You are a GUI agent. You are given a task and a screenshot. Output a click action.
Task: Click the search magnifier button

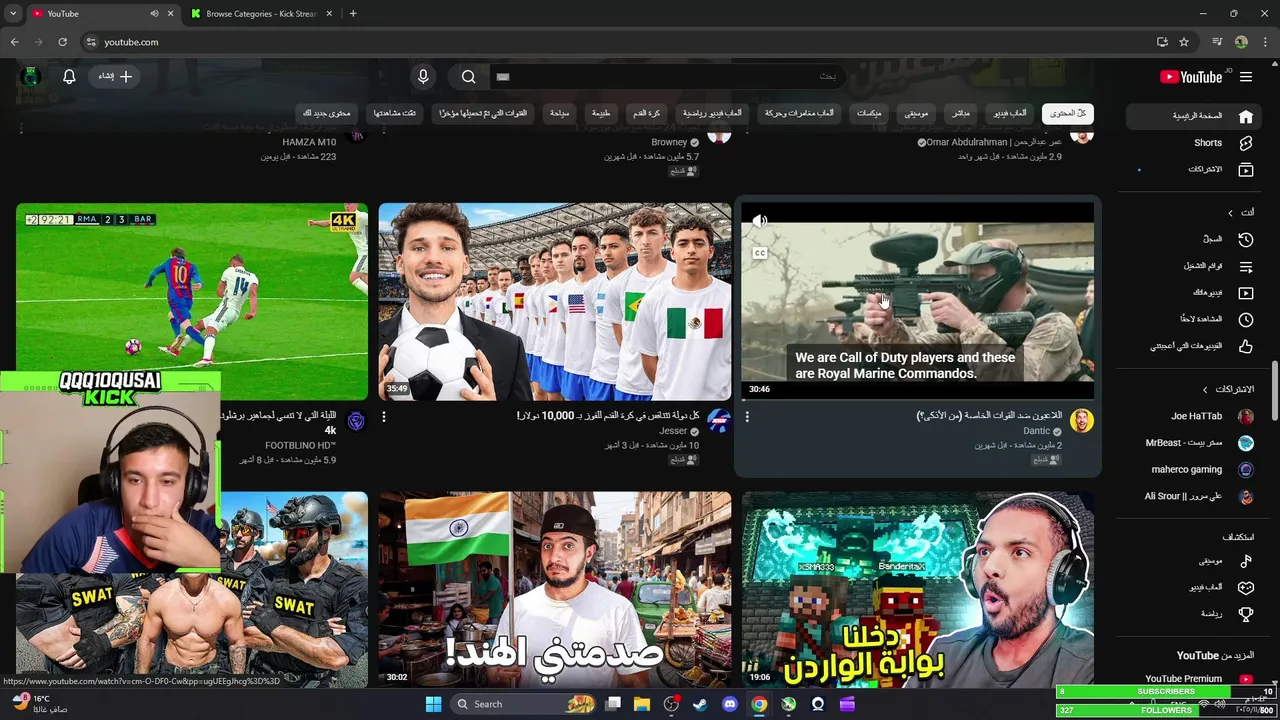click(469, 77)
